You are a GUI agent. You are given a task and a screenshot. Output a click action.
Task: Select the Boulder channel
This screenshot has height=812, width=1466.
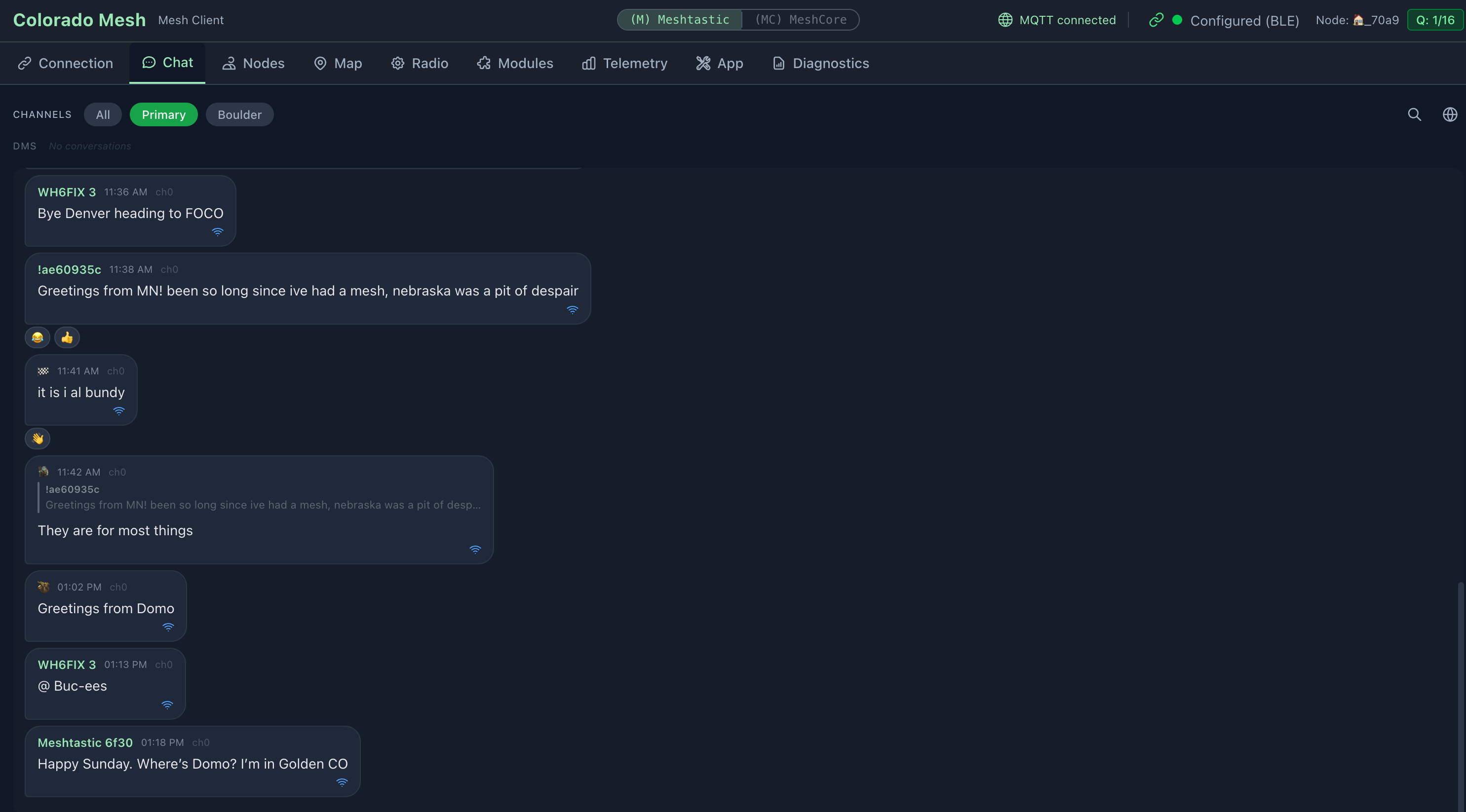239,114
